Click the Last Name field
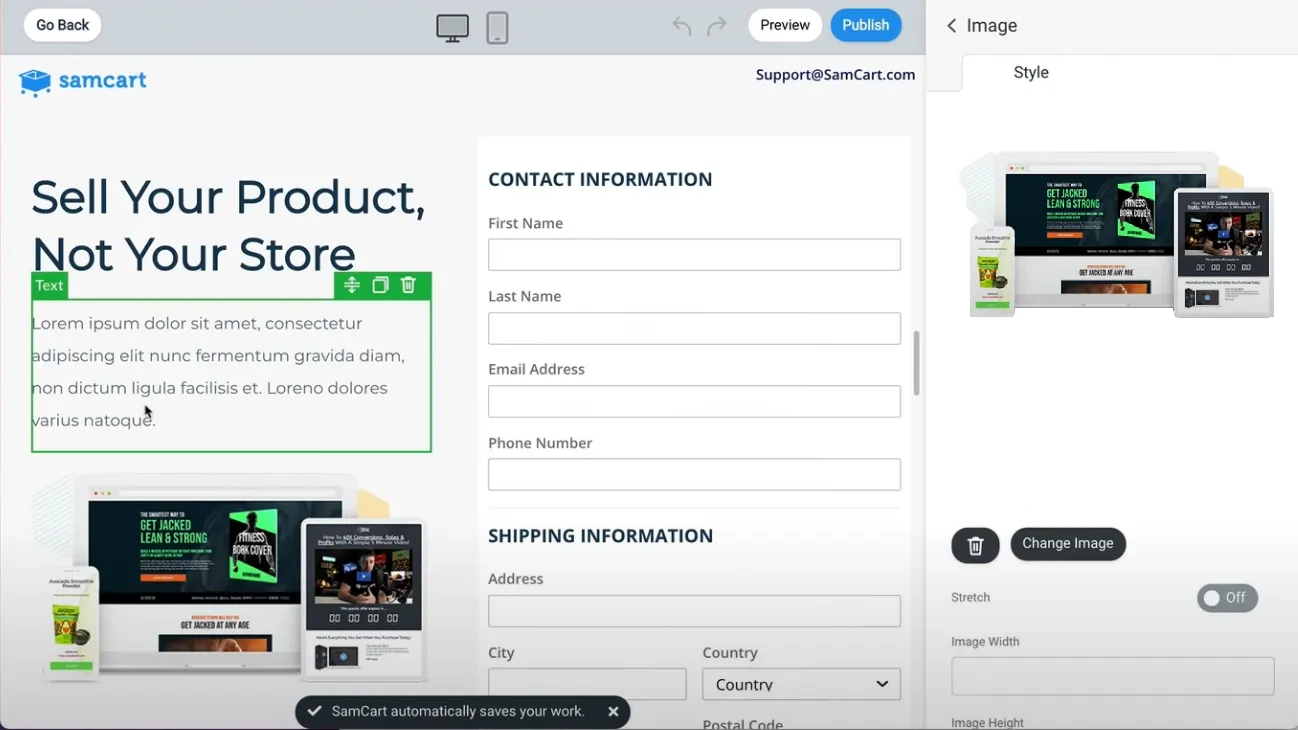Screen dimensions: 1298x730 coord(694,328)
